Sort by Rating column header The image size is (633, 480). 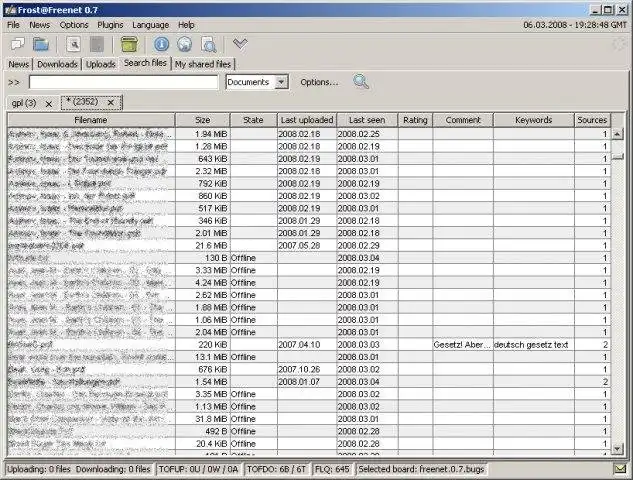tap(415, 120)
